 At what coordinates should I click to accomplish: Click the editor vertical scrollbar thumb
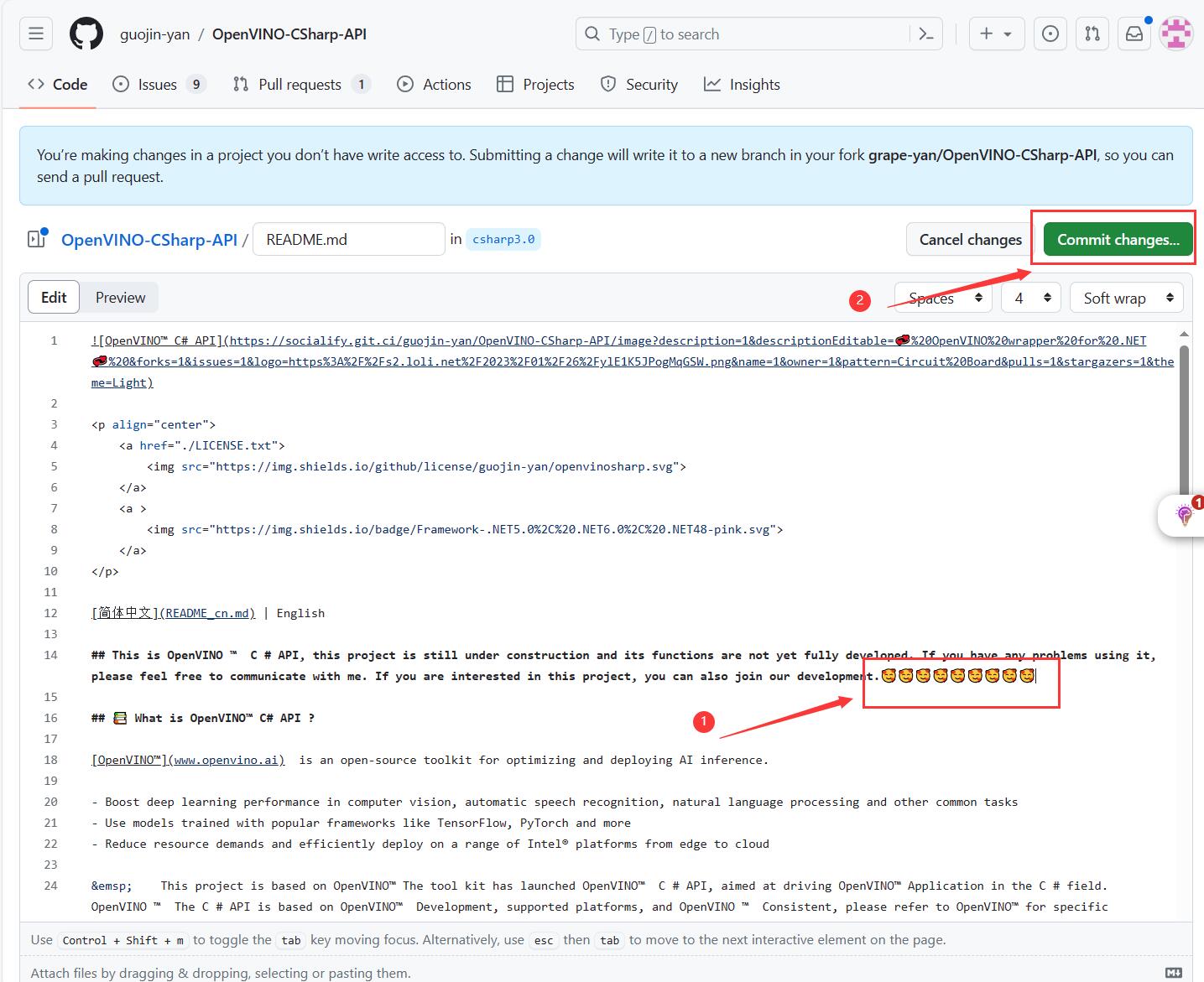[x=1184, y=419]
